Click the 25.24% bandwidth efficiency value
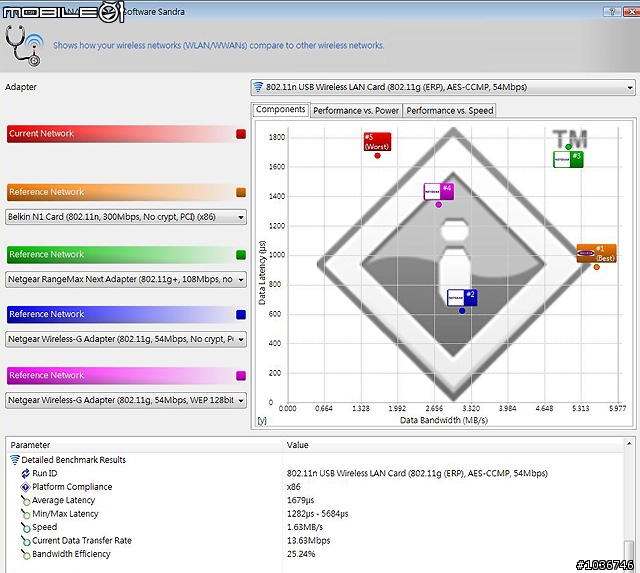The height and width of the screenshot is (573, 640). point(301,554)
